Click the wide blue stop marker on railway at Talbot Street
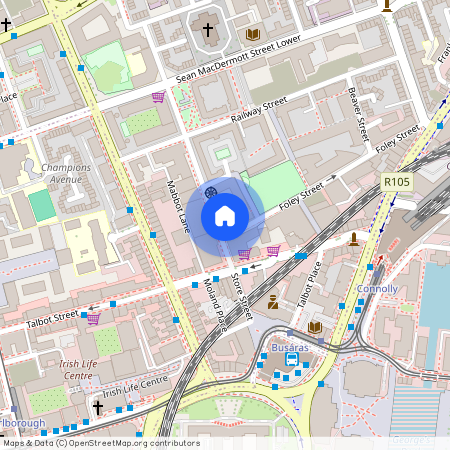The width and height of the screenshot is (450, 450). tap(301, 256)
